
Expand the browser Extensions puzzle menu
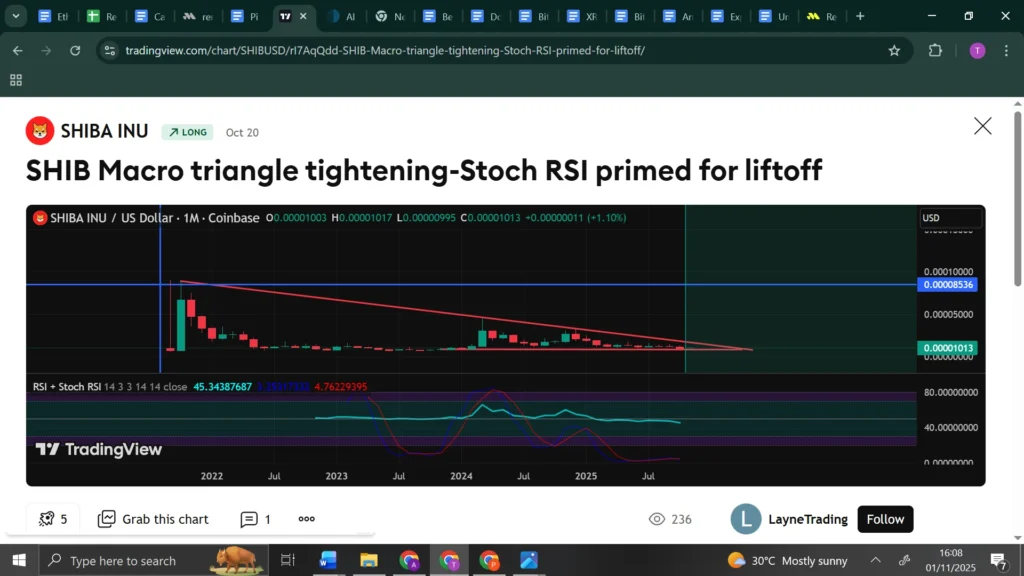935,50
